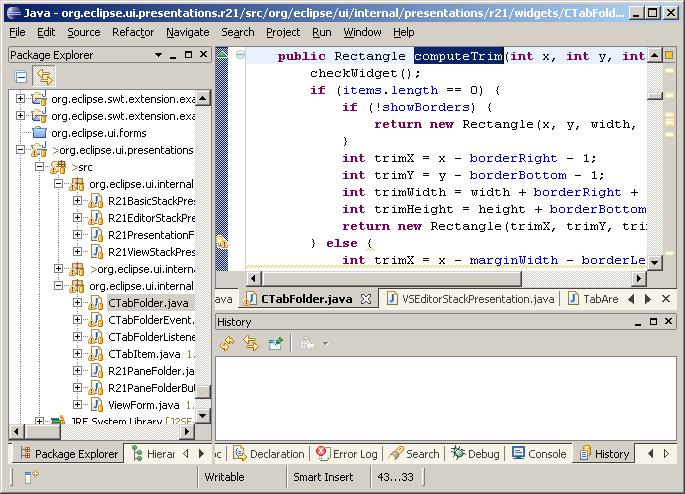
Task: Click the fast view bar icon in status bar
Action: tap(31, 477)
